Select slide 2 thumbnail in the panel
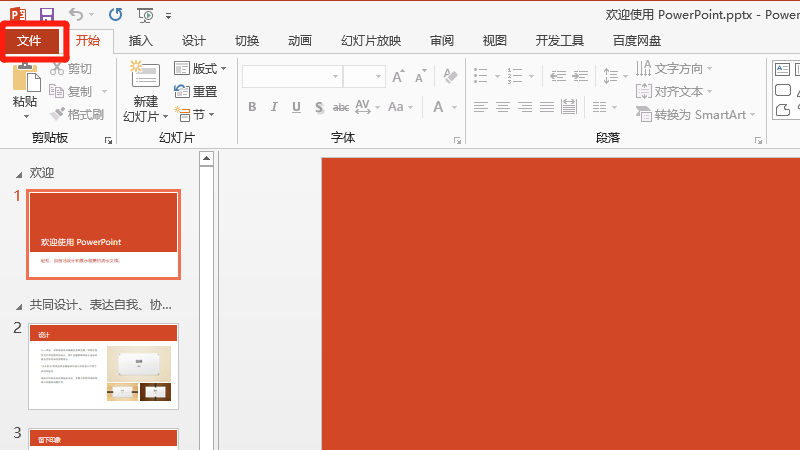Screen dimensions: 800x450 click(x=104, y=366)
